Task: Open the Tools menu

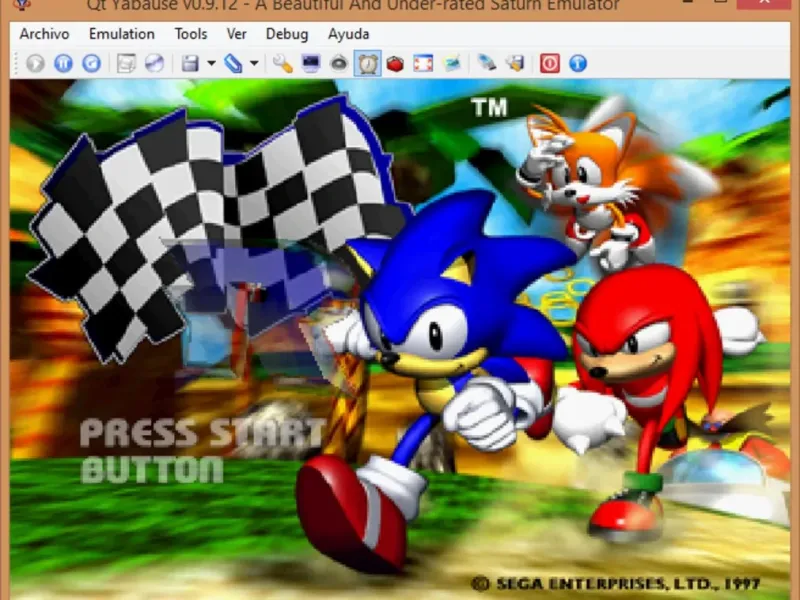Action: [191, 34]
